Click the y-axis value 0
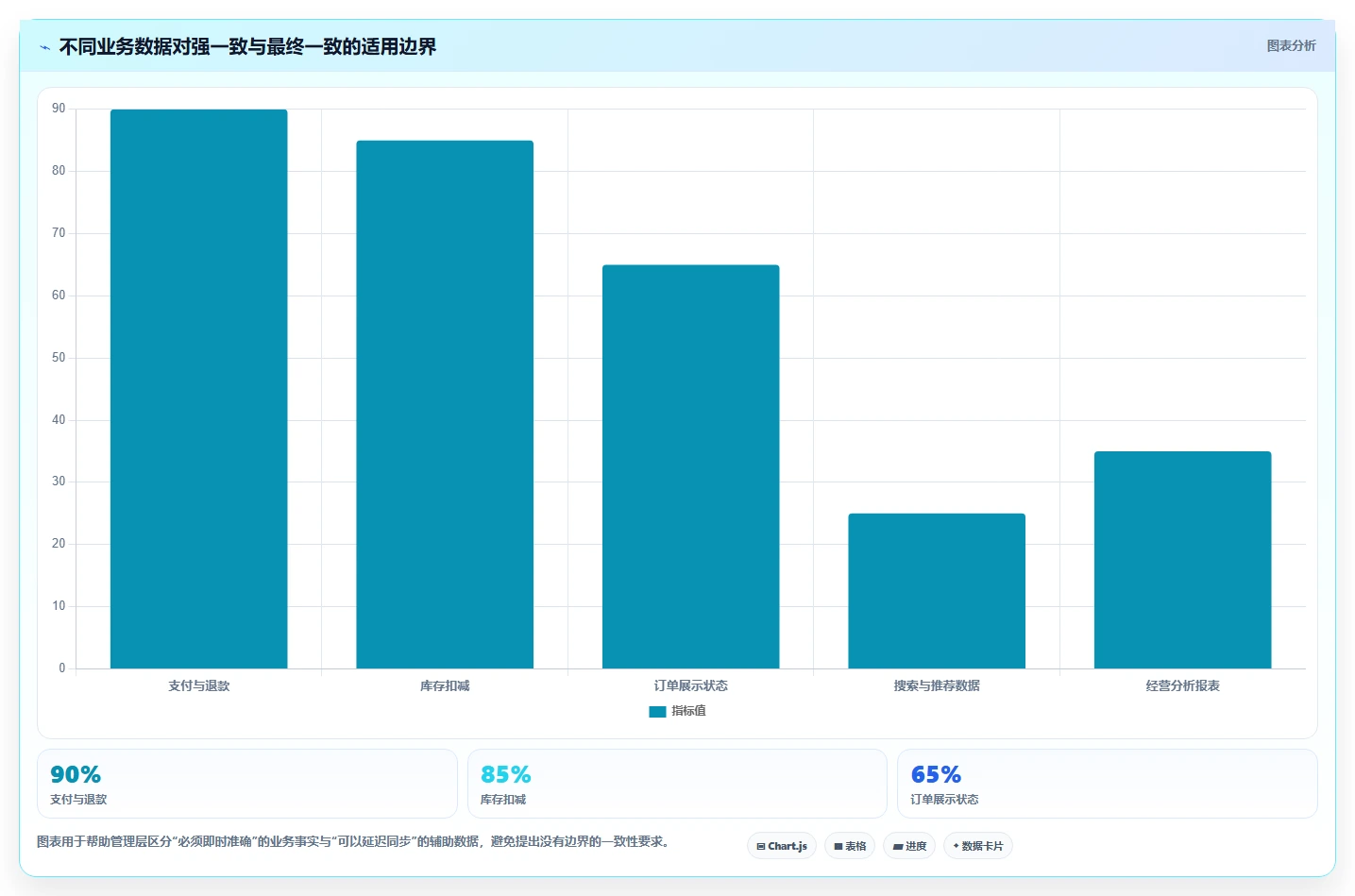 (62, 668)
